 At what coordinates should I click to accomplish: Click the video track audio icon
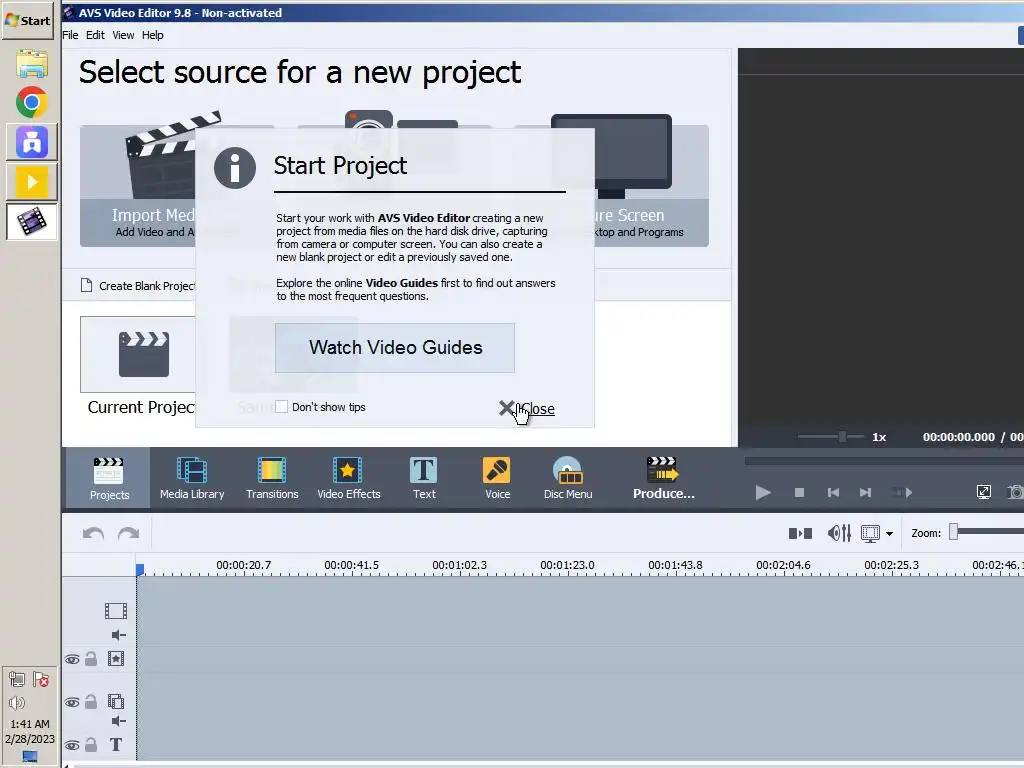(118, 635)
